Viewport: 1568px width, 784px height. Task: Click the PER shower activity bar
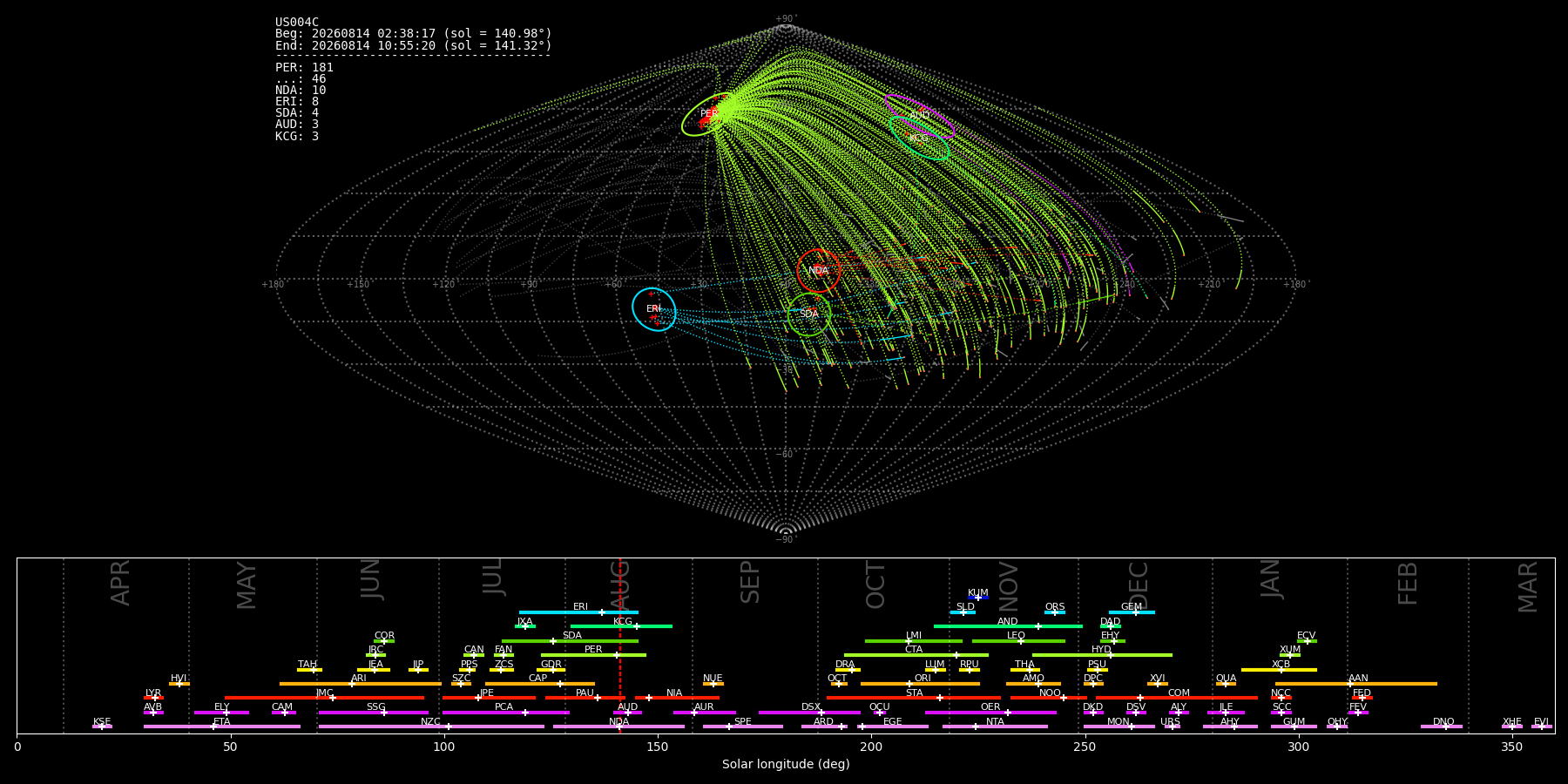pyautogui.click(x=593, y=655)
